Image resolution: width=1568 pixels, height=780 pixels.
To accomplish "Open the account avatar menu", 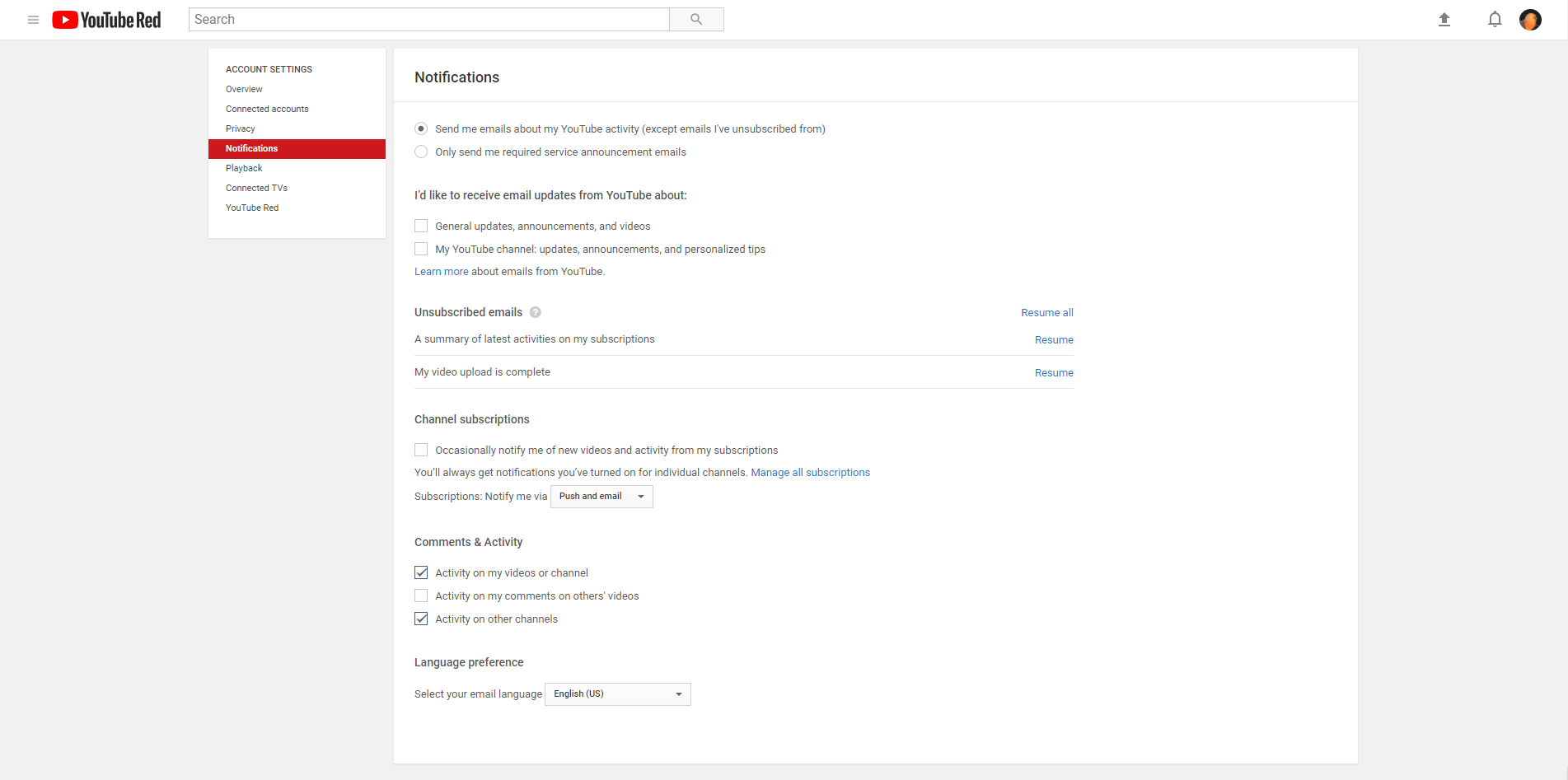I will pyautogui.click(x=1530, y=20).
